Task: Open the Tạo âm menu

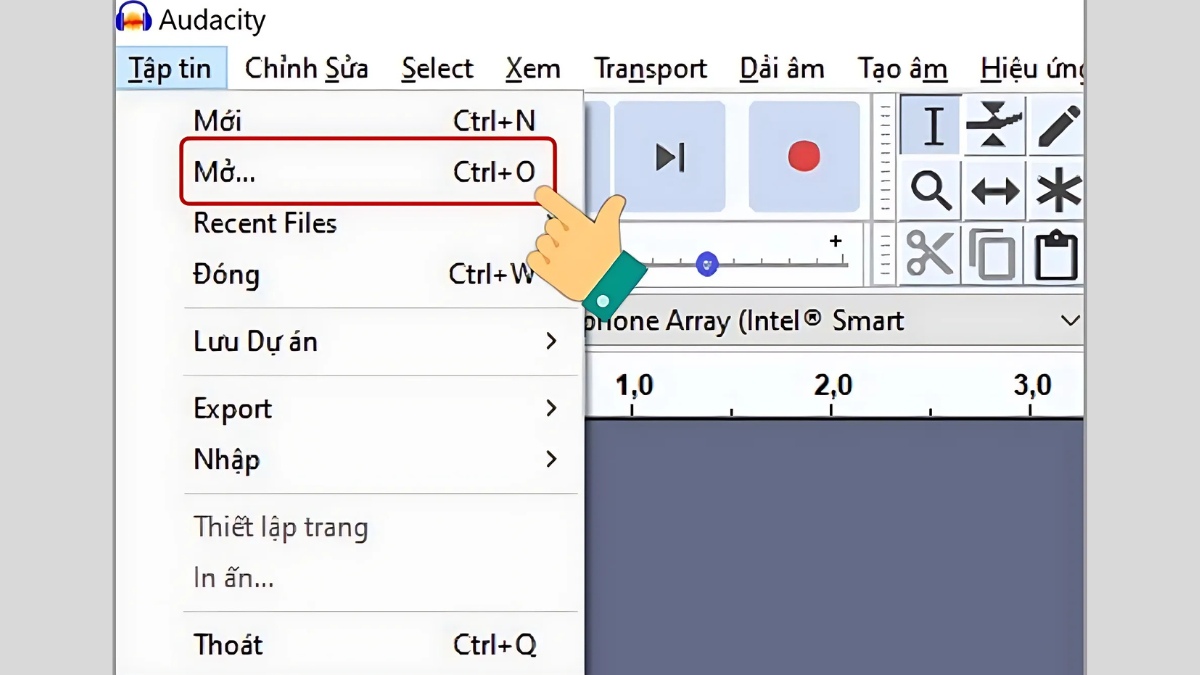Action: [x=902, y=69]
